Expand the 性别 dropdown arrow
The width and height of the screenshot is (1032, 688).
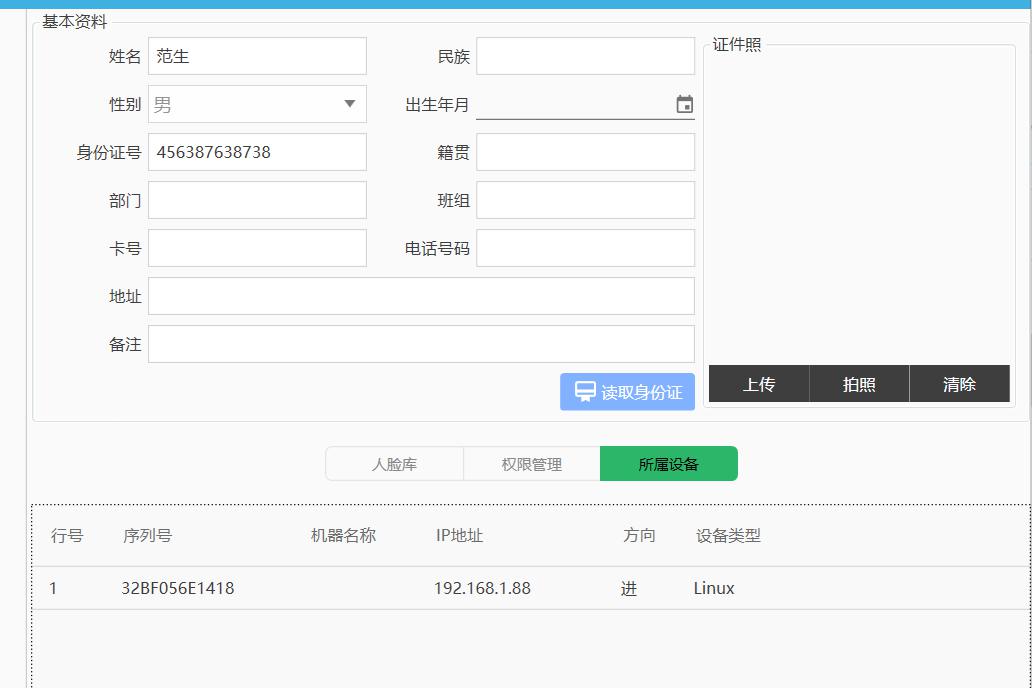click(349, 104)
